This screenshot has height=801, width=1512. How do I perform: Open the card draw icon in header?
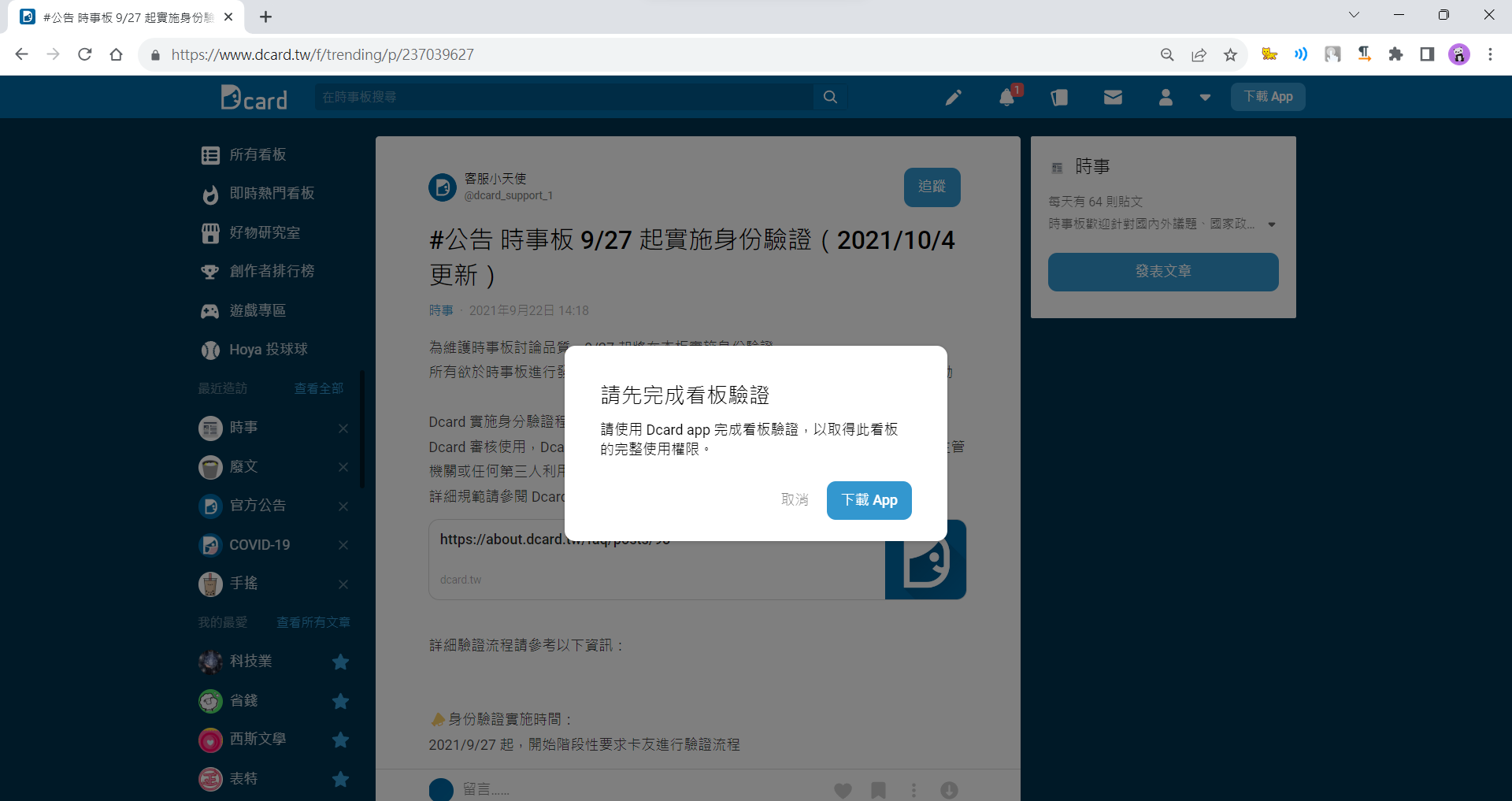[1059, 97]
